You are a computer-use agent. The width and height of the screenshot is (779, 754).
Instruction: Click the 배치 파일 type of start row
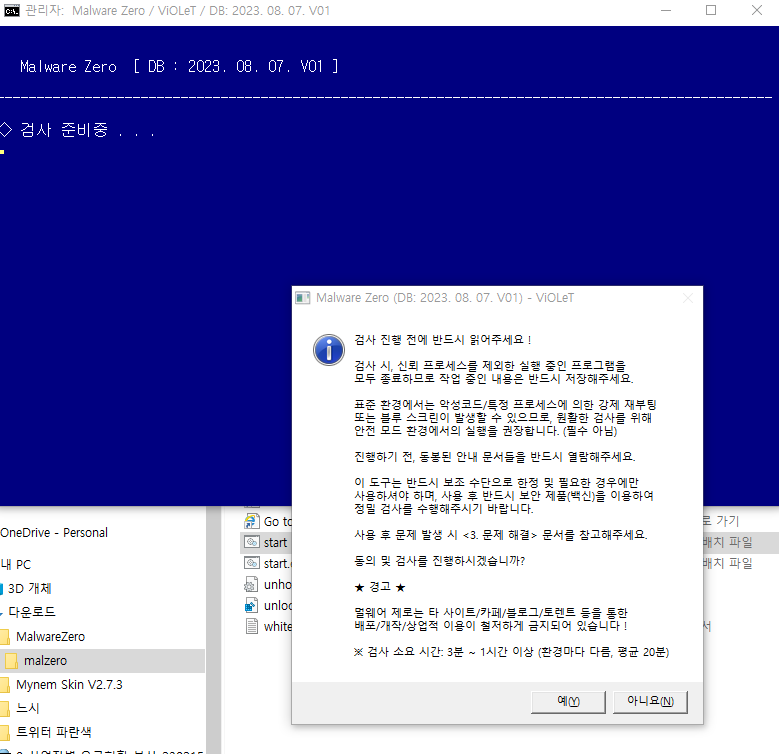[x=728, y=542]
